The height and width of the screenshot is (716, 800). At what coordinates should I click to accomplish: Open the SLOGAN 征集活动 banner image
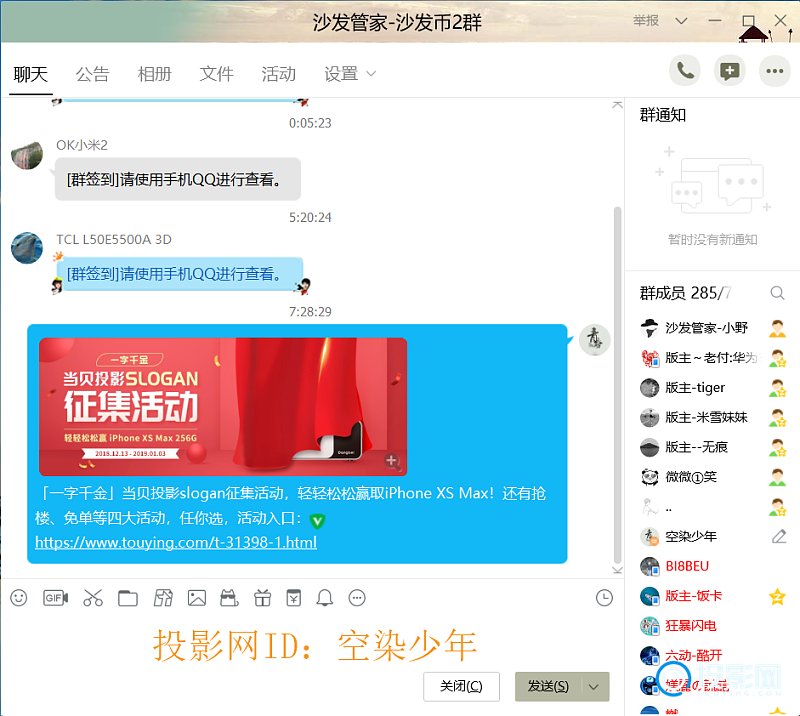223,407
